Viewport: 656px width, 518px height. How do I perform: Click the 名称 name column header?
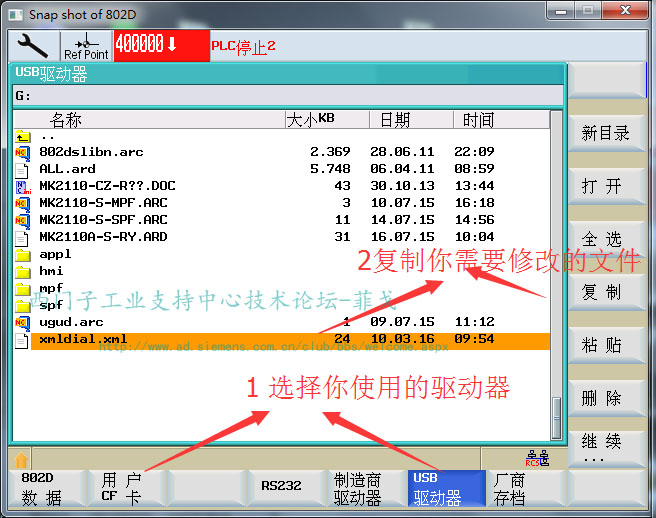pos(149,120)
